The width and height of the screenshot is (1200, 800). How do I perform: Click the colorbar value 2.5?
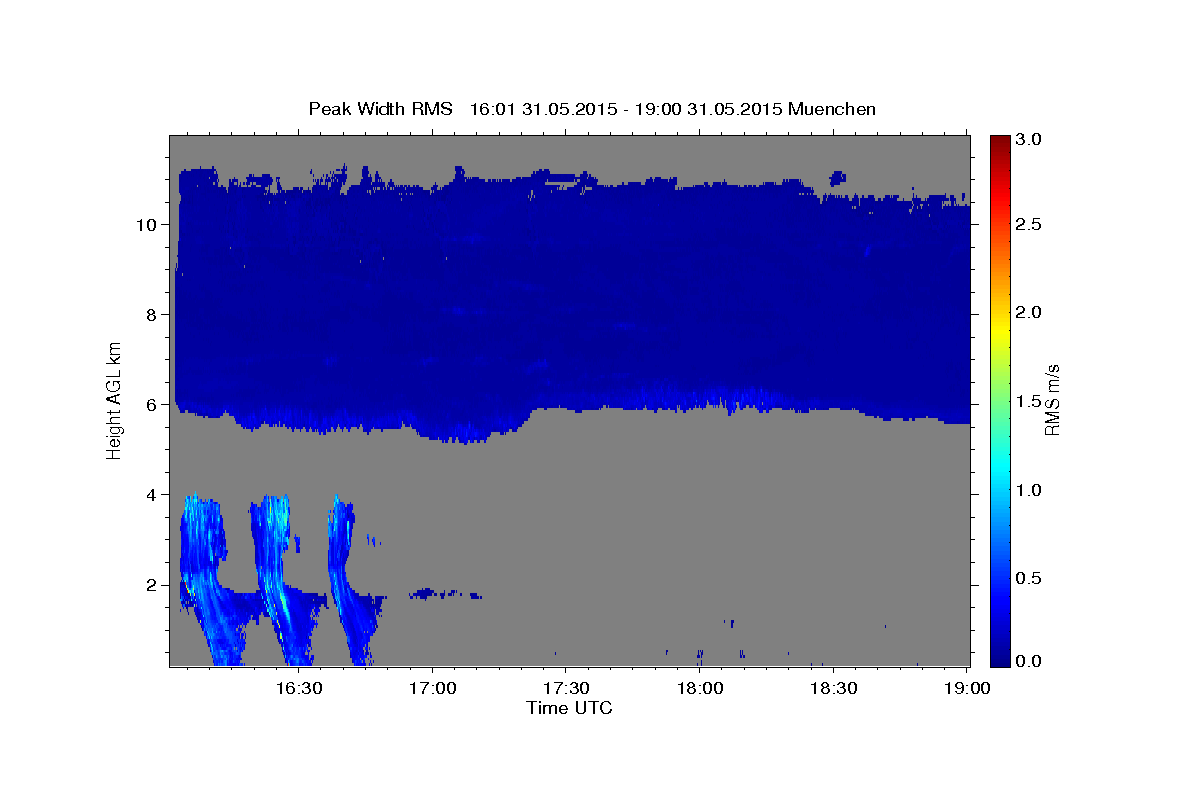(1029, 225)
